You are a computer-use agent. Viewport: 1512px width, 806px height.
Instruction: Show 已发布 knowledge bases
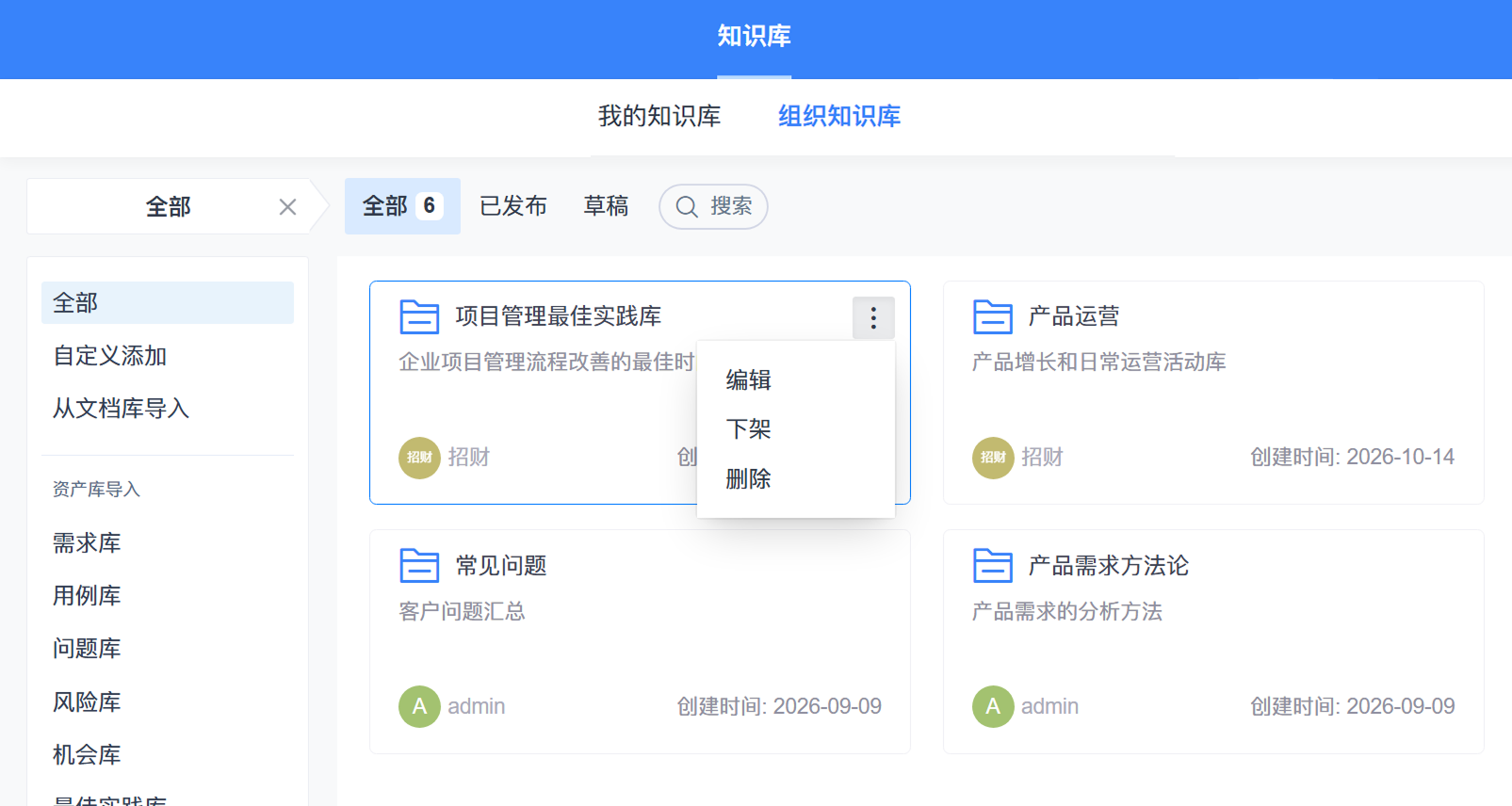(x=513, y=206)
